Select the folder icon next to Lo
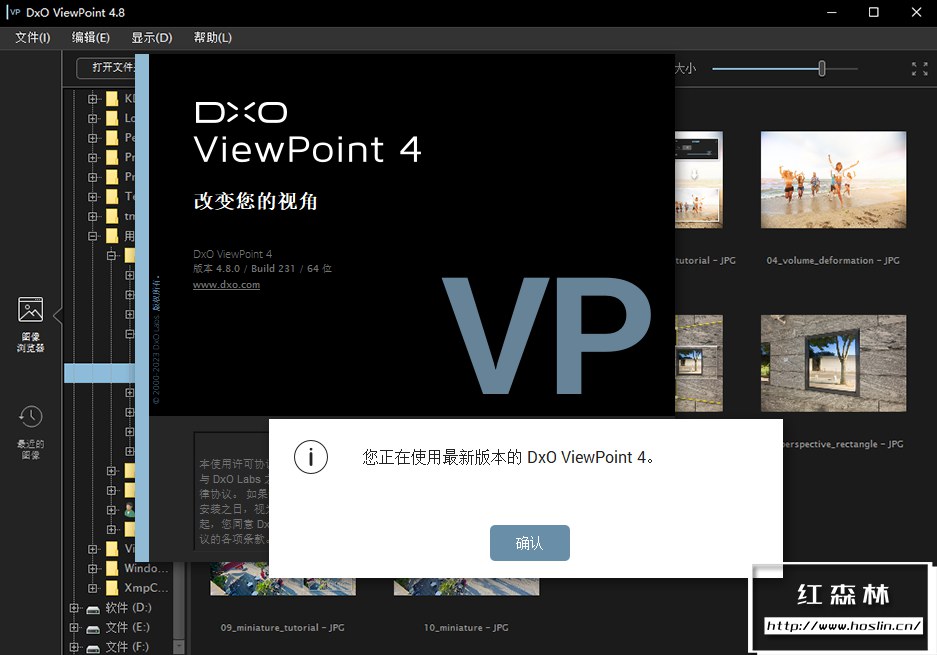Image resolution: width=937 pixels, height=655 pixels. (x=112, y=118)
